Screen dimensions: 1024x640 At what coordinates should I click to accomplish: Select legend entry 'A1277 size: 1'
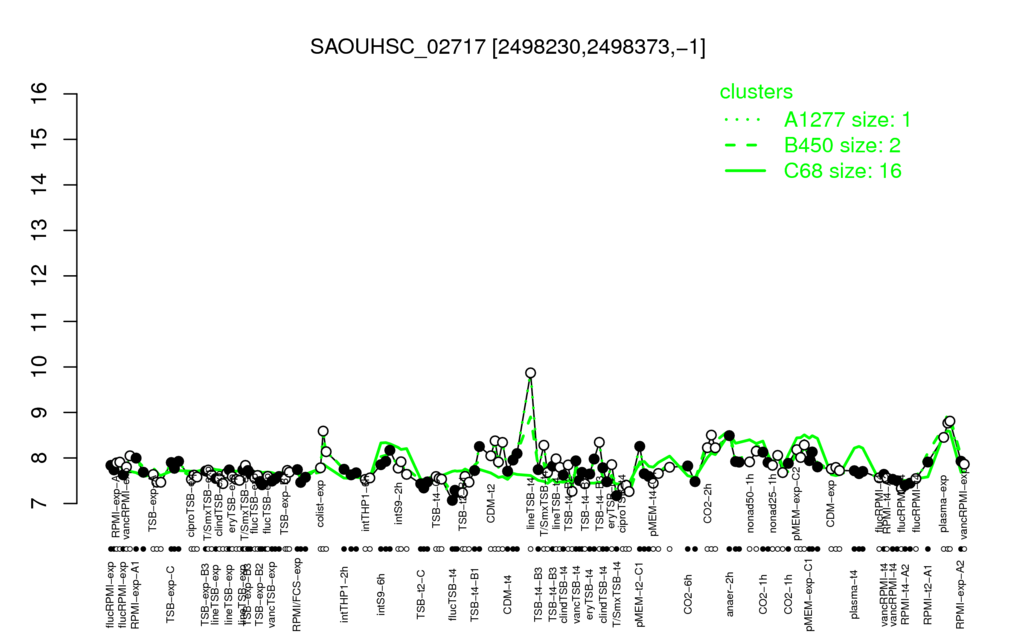pos(847,120)
